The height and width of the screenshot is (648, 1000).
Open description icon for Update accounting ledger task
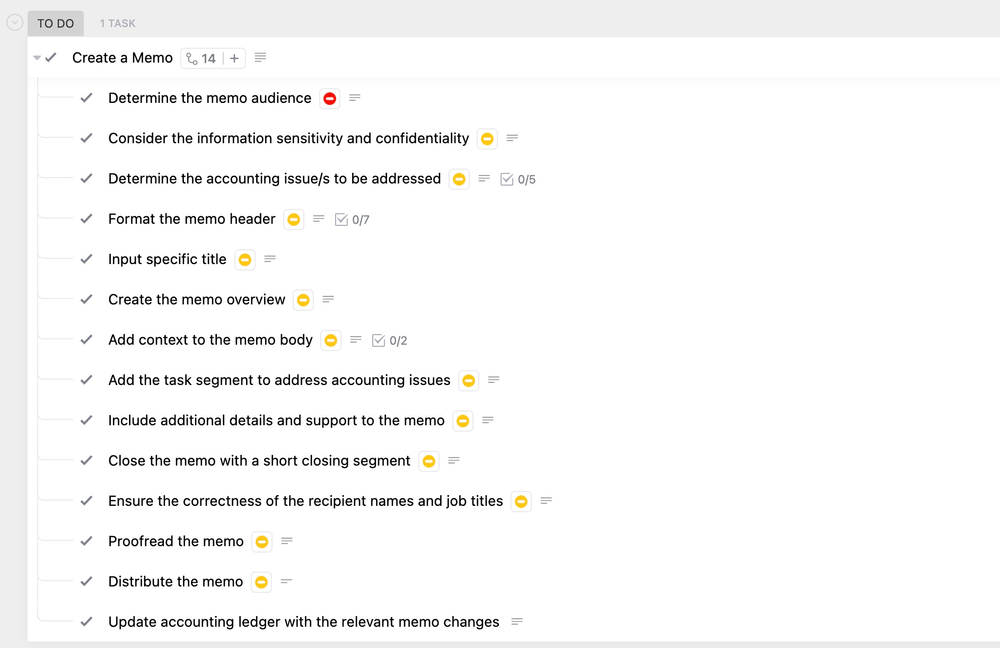click(517, 622)
